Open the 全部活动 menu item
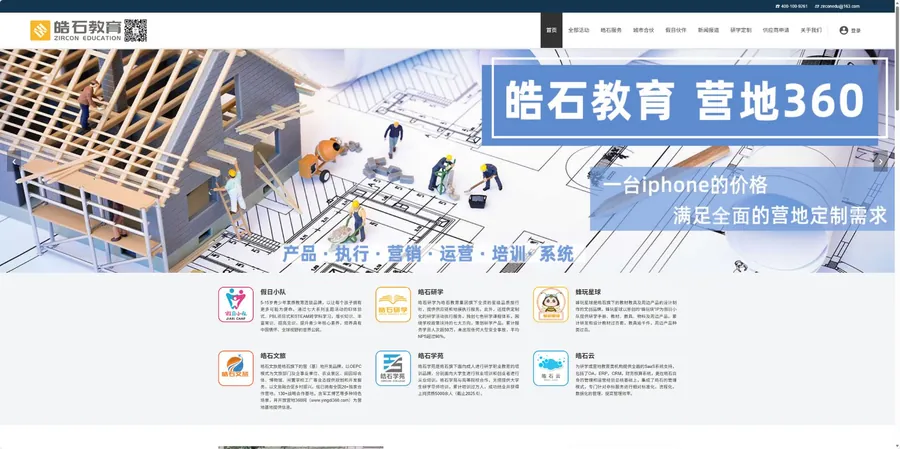Screen dimensions: 900x449 [x=579, y=30]
